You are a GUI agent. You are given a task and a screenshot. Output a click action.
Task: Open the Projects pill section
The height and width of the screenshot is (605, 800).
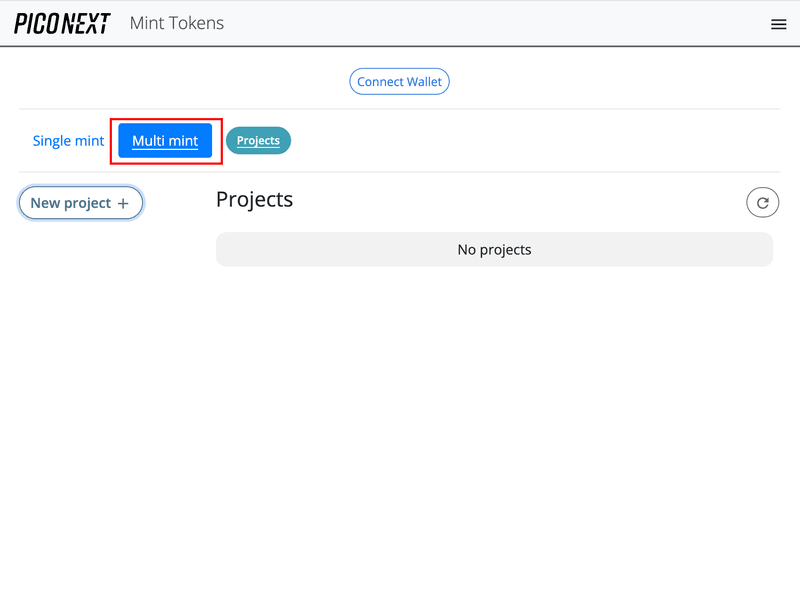coord(258,141)
